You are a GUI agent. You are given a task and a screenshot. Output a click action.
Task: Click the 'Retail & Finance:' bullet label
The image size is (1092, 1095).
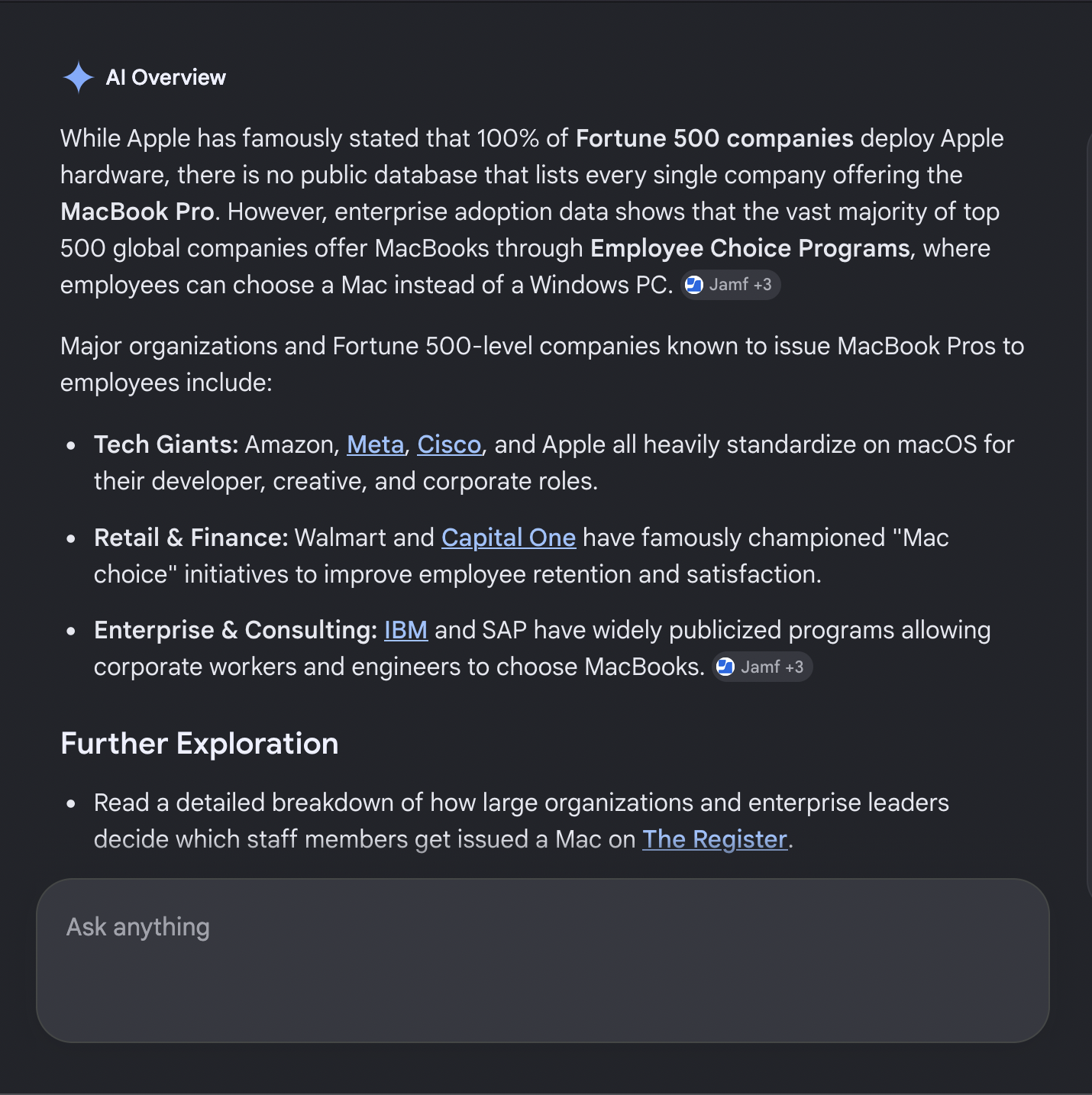point(191,538)
